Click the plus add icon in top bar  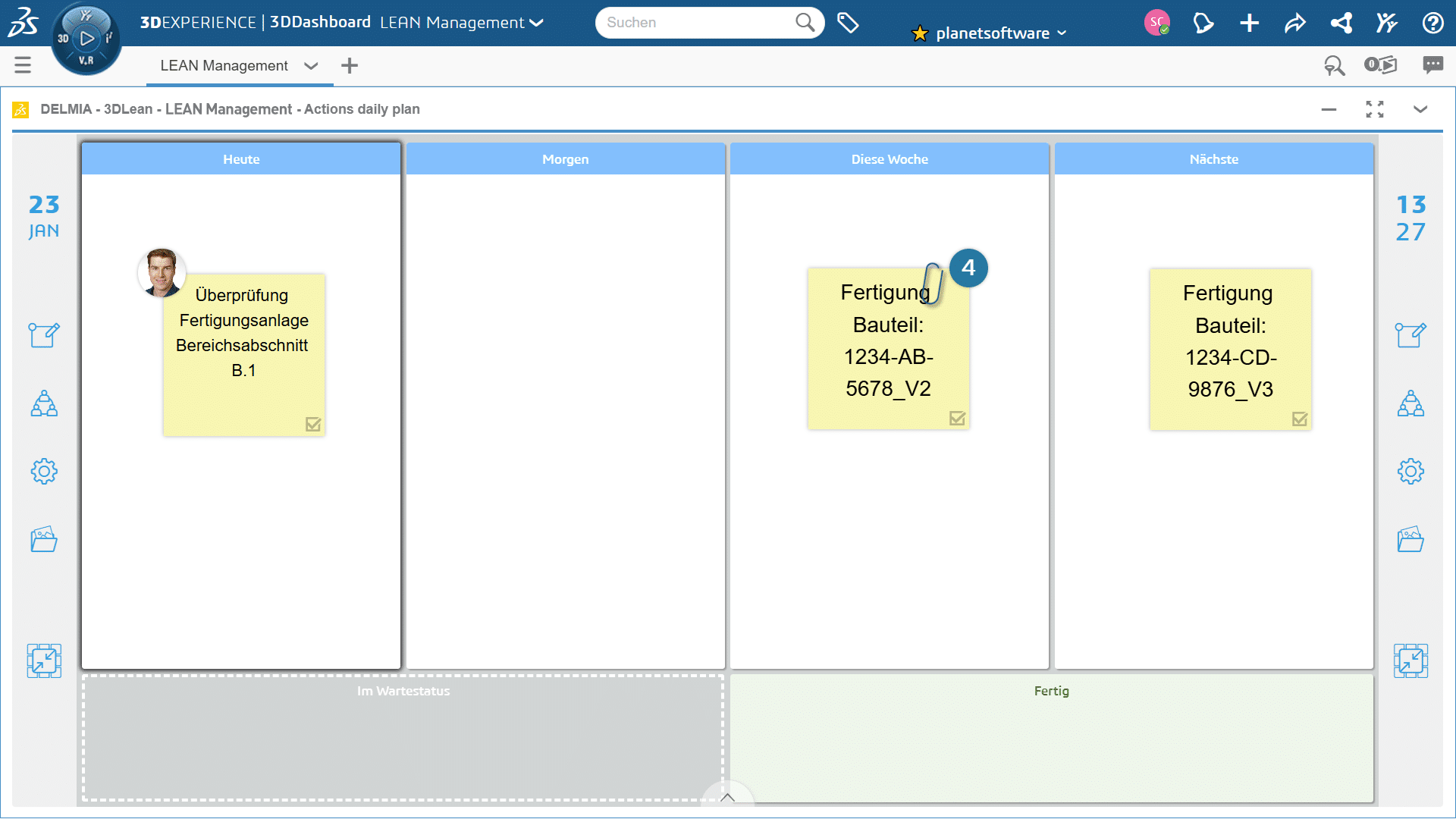pos(1249,23)
